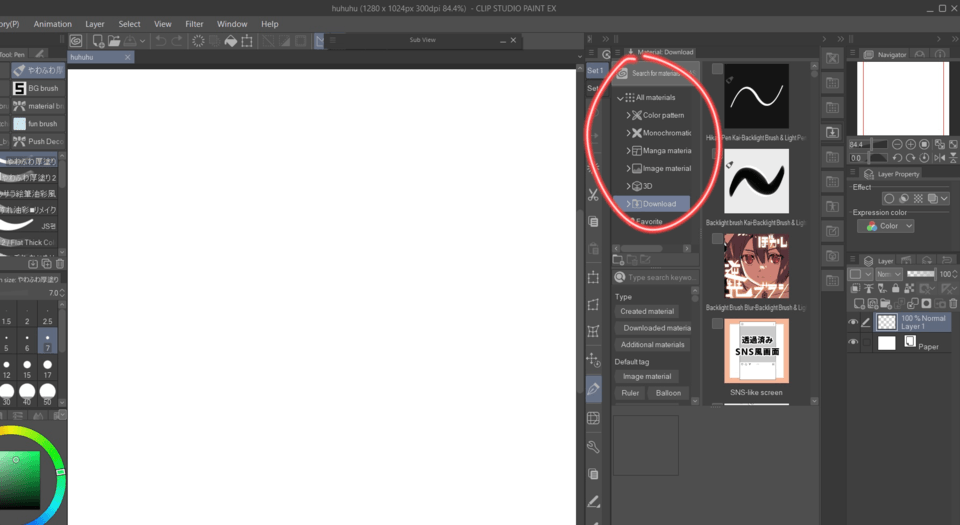The width and height of the screenshot is (960, 525).
Task: Expand the Color pattern folder
Action: [628, 115]
